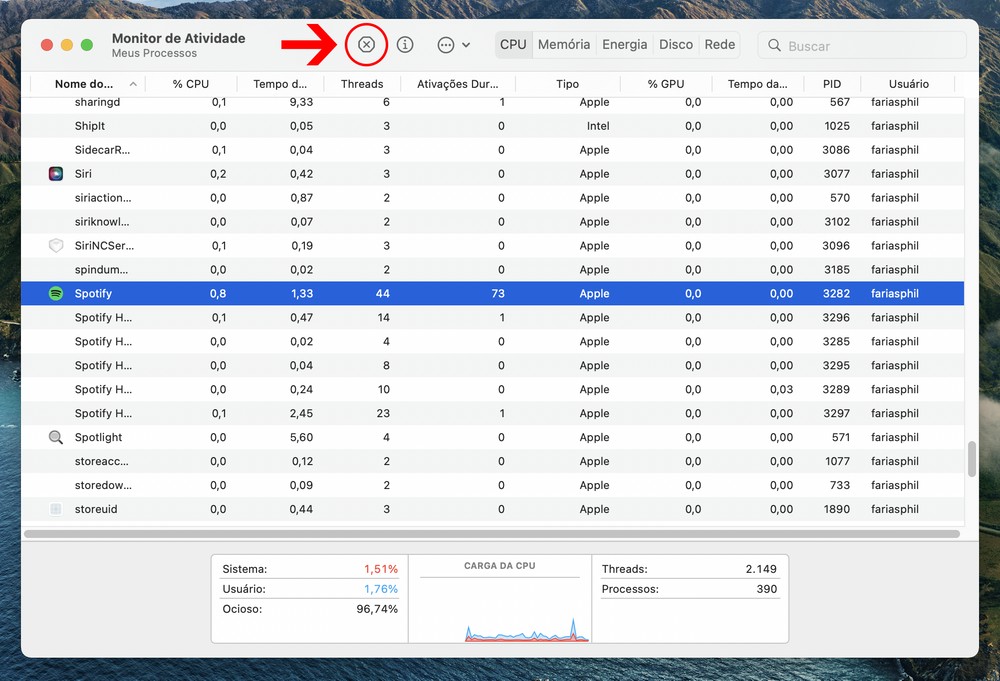Click the Buscar search field
The height and width of the screenshot is (681, 1000).
[870, 46]
